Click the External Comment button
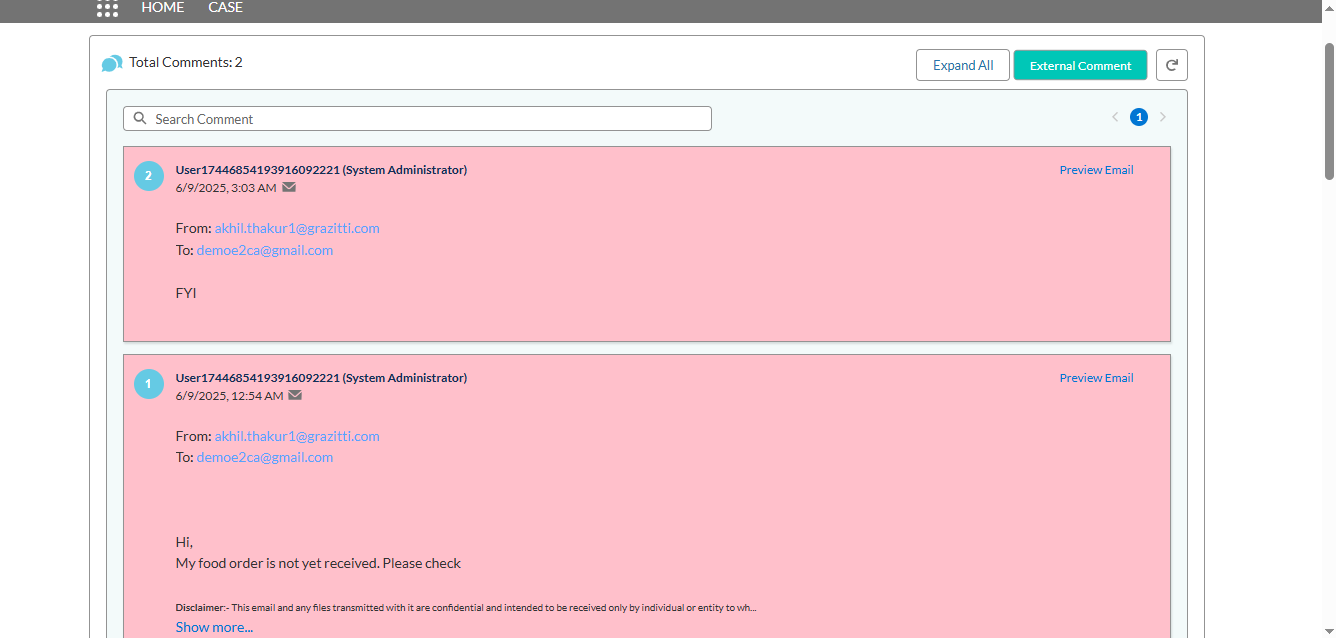 1080,65
